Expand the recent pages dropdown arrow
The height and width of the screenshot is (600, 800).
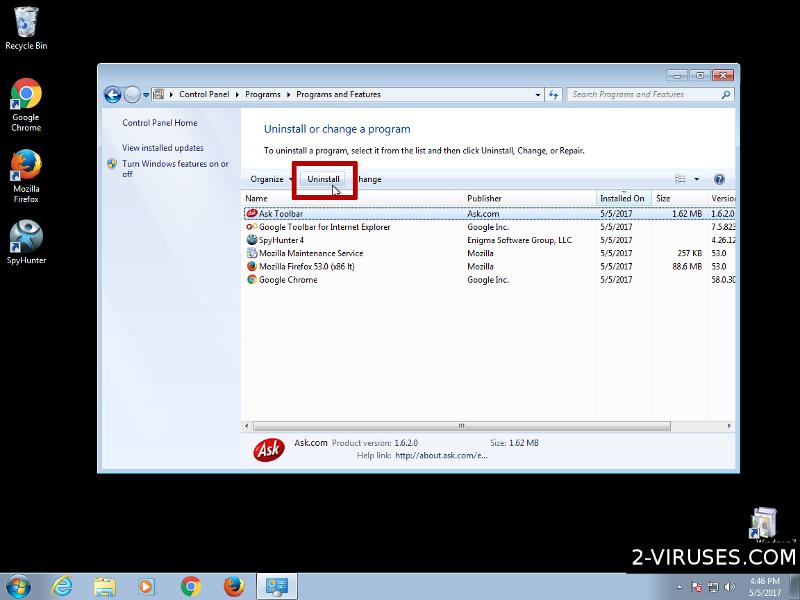(x=146, y=94)
